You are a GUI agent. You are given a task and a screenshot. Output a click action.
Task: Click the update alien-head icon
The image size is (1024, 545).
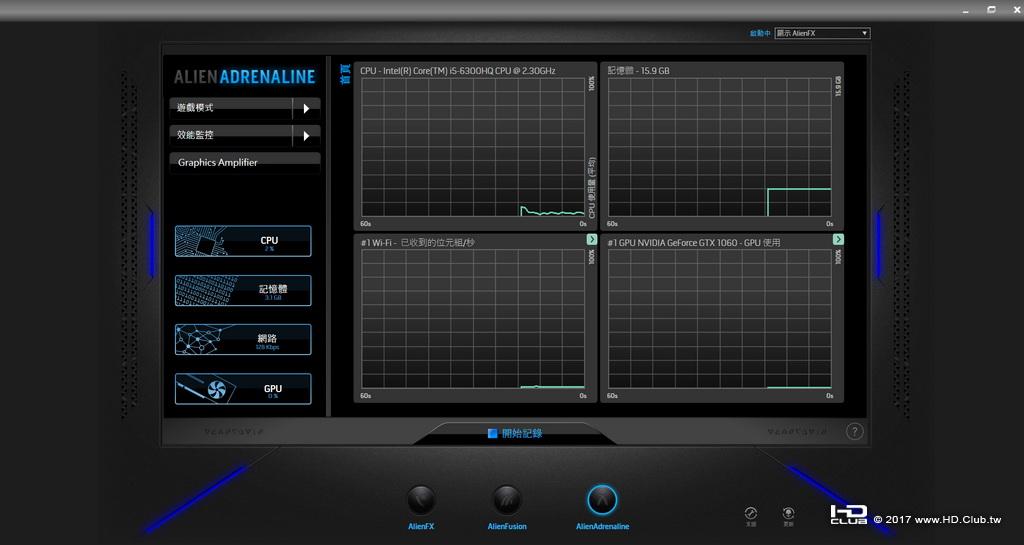tap(788, 513)
